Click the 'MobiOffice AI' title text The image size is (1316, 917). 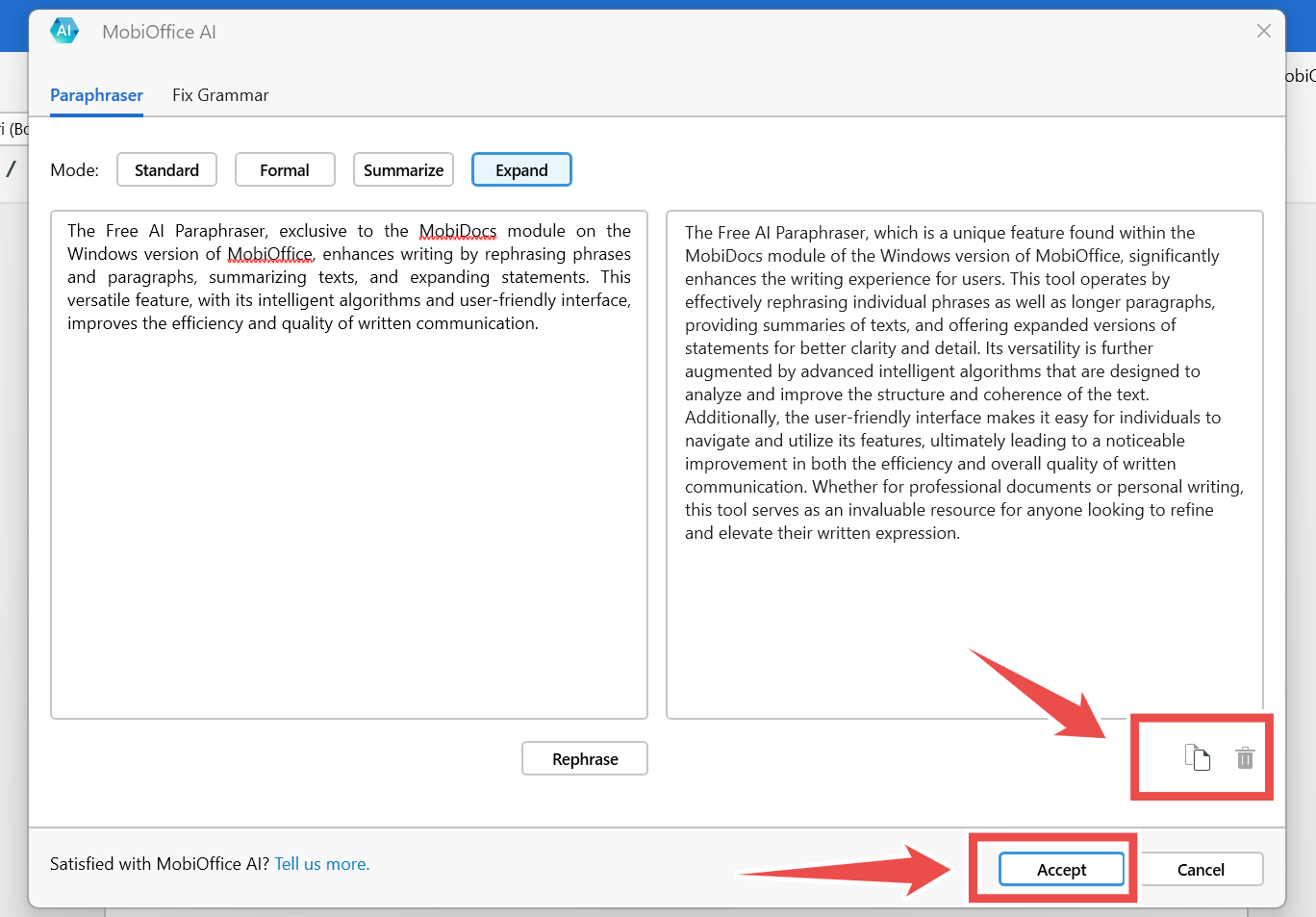pos(160,32)
